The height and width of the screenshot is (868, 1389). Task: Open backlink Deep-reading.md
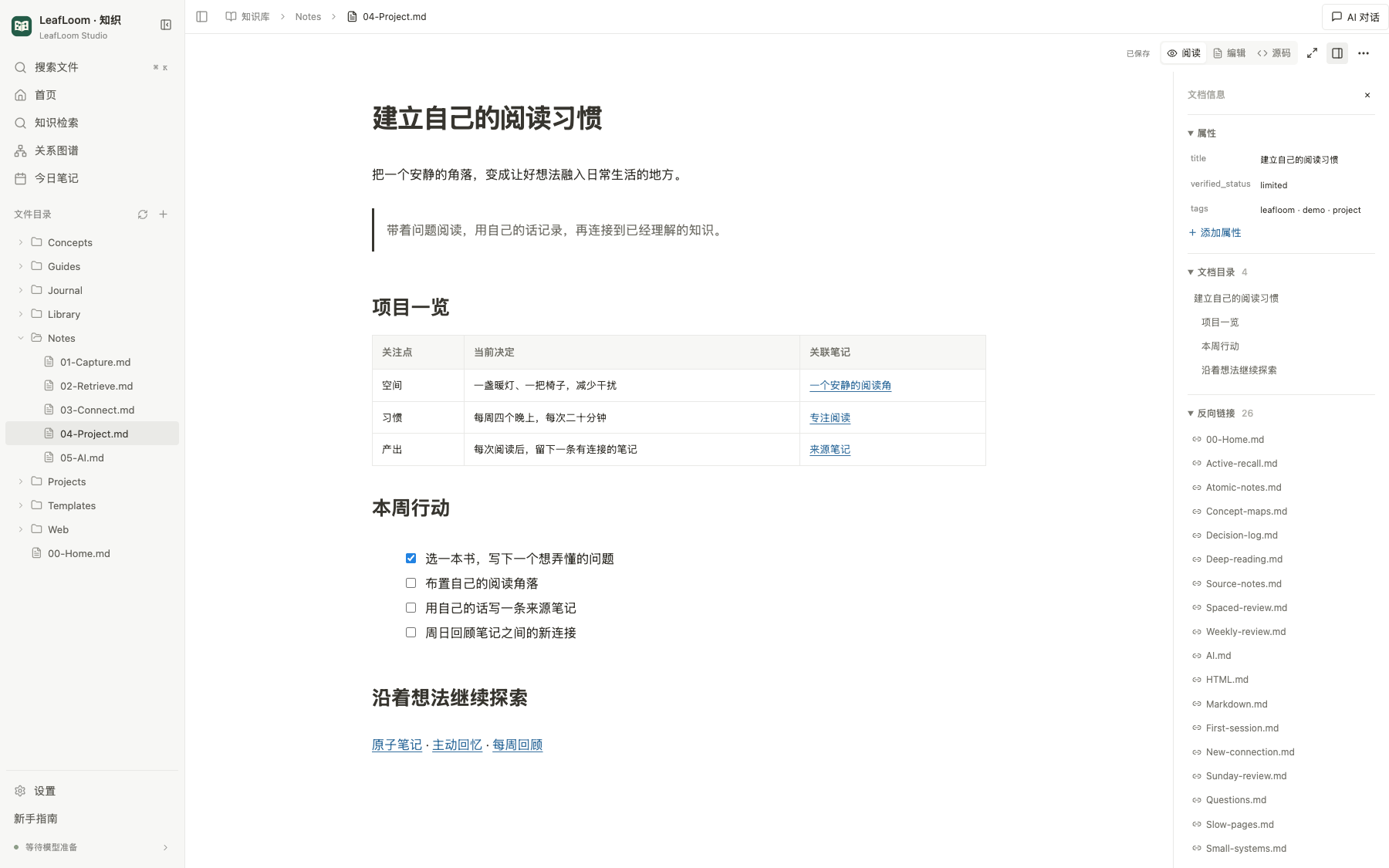pyautogui.click(x=1244, y=559)
